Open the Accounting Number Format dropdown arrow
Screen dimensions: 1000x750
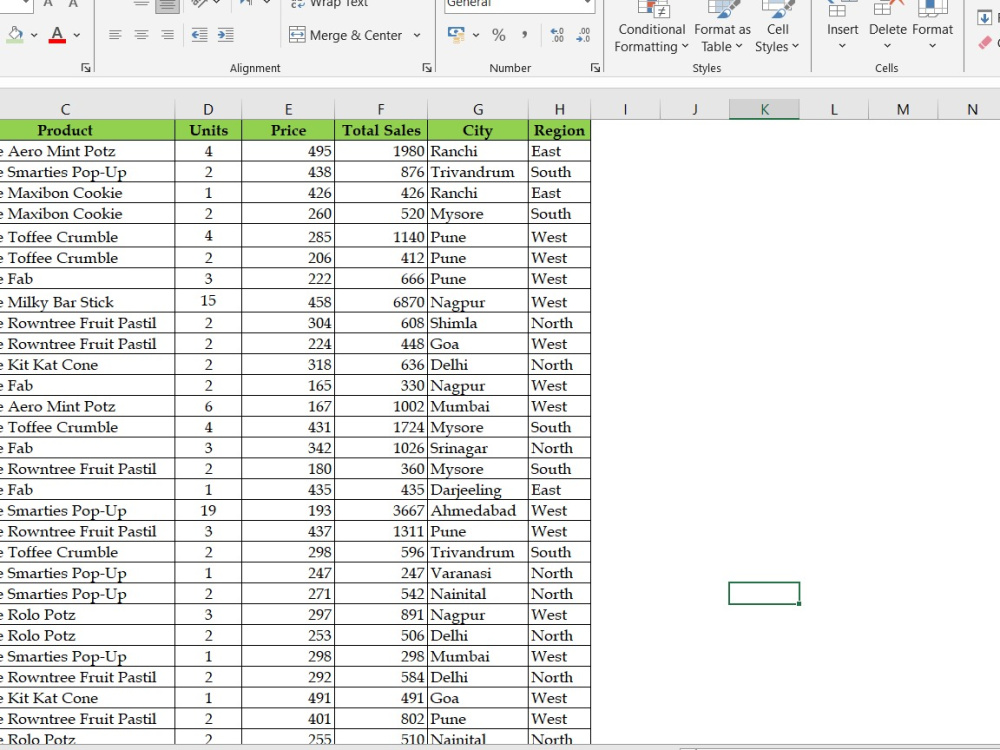476,35
